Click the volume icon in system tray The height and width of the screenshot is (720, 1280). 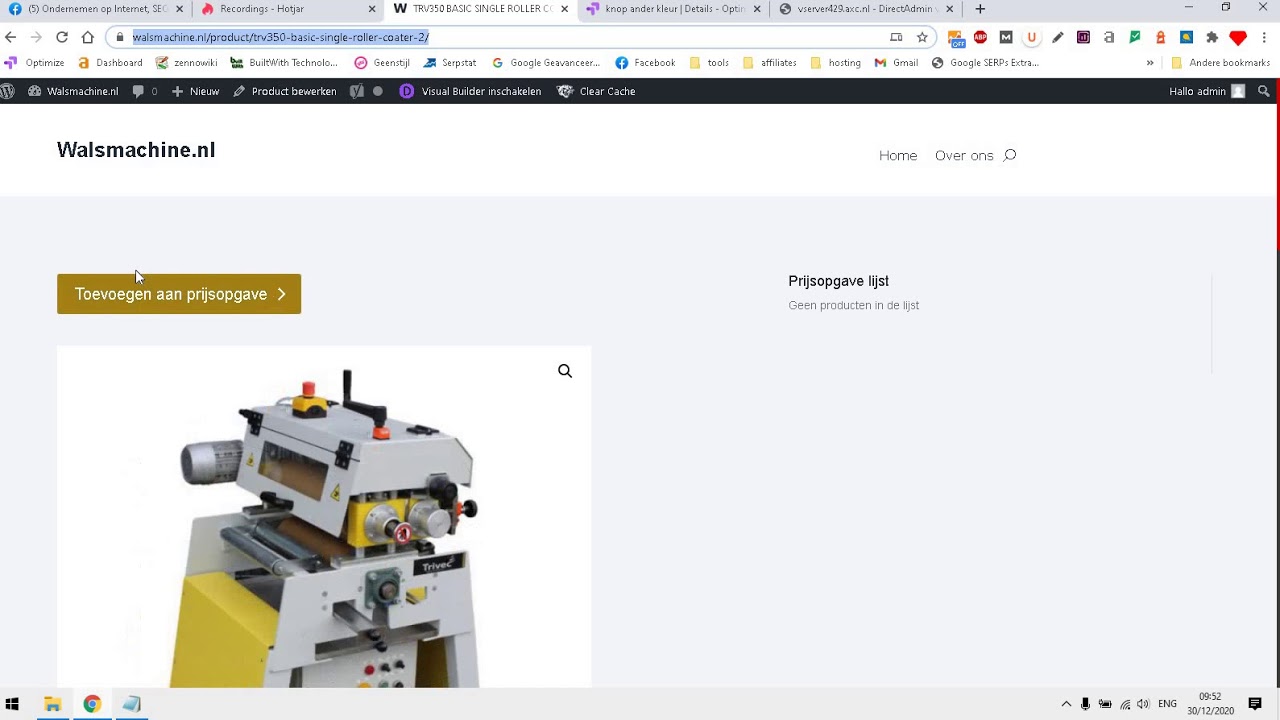(1143, 704)
